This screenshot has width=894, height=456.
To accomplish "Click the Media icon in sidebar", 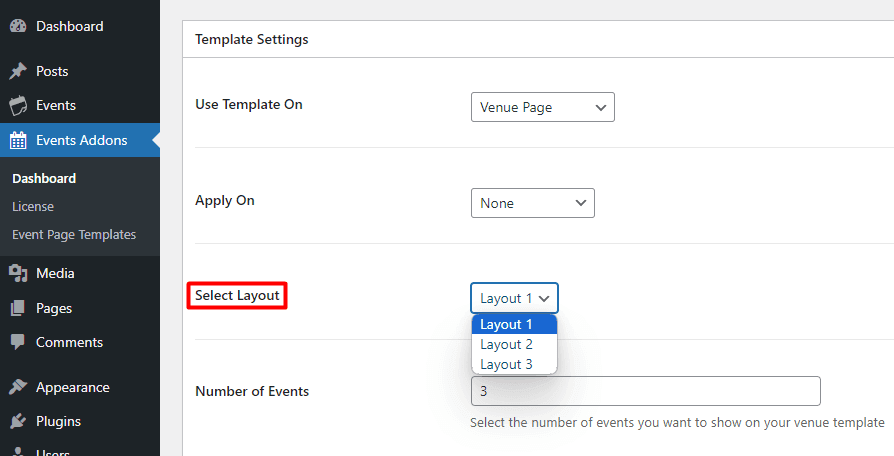I will pos(18,274).
